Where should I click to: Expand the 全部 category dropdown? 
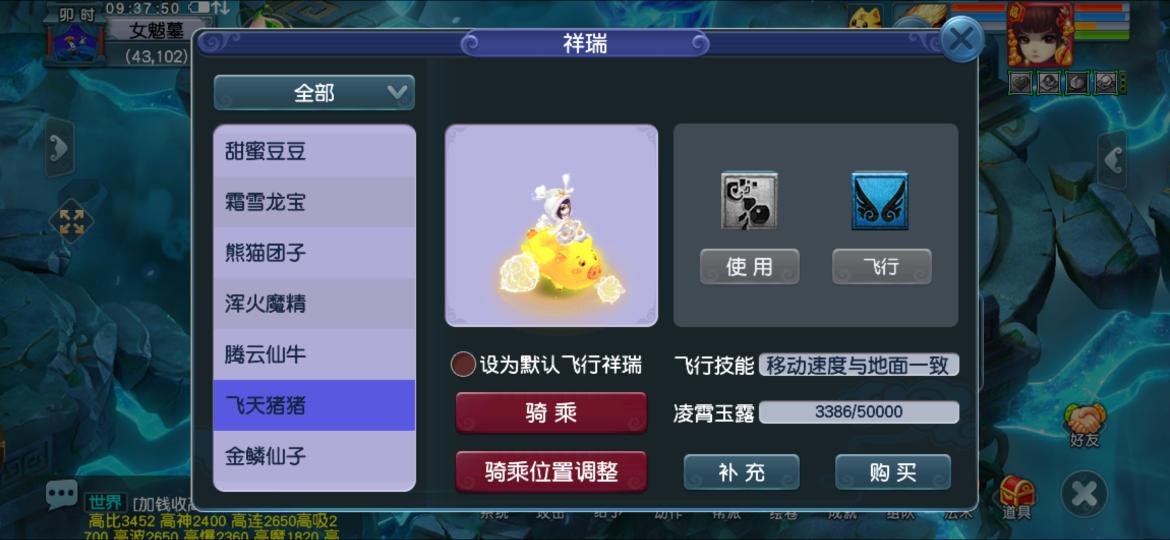pyautogui.click(x=314, y=92)
